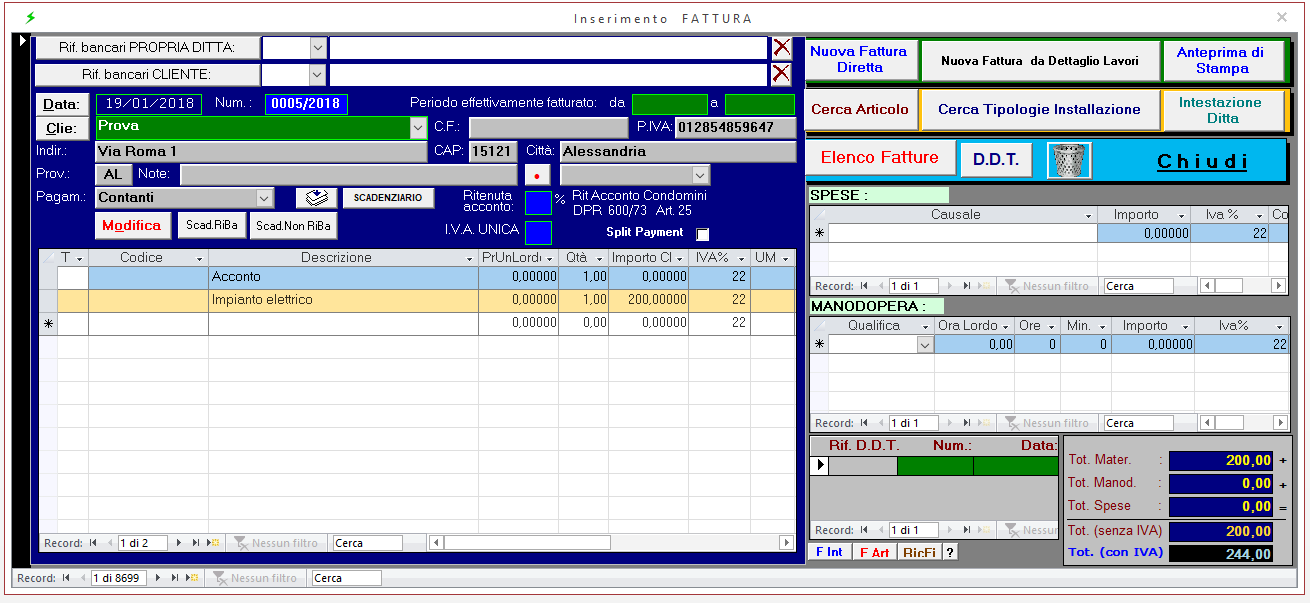Go to first record in MANODOPERA navigator
This screenshot has width=1310, height=603.
[x=864, y=423]
